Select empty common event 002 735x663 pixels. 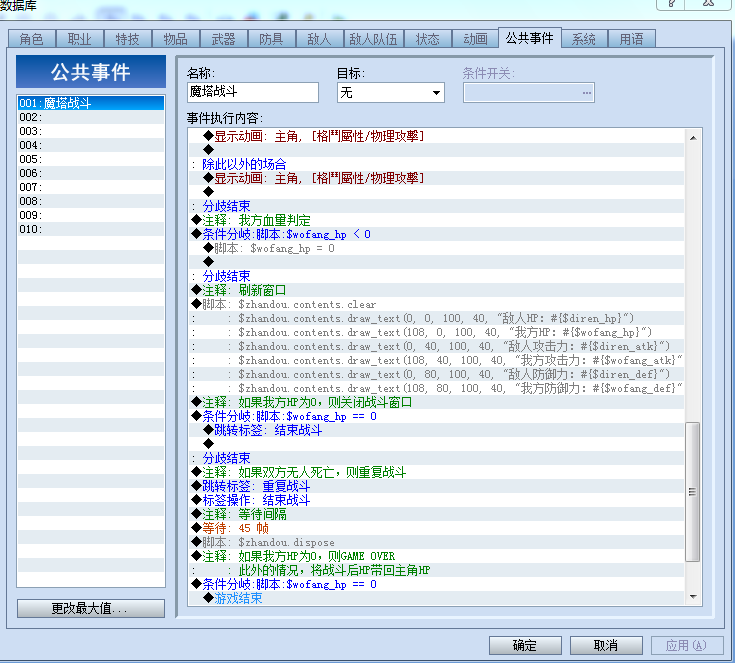coord(91,117)
